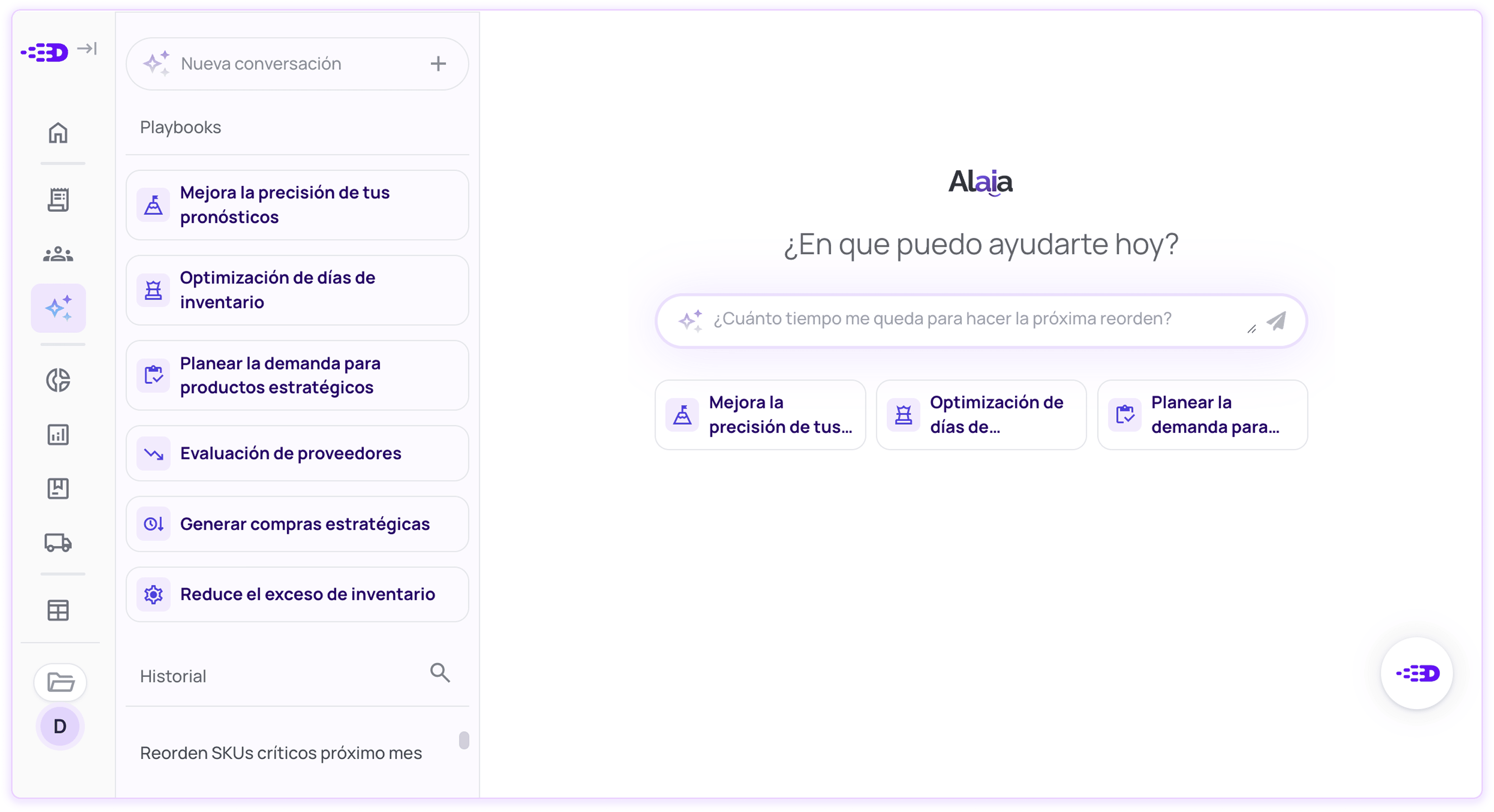Open playbook Planear la demanda para productos estratégicos

tap(297, 376)
